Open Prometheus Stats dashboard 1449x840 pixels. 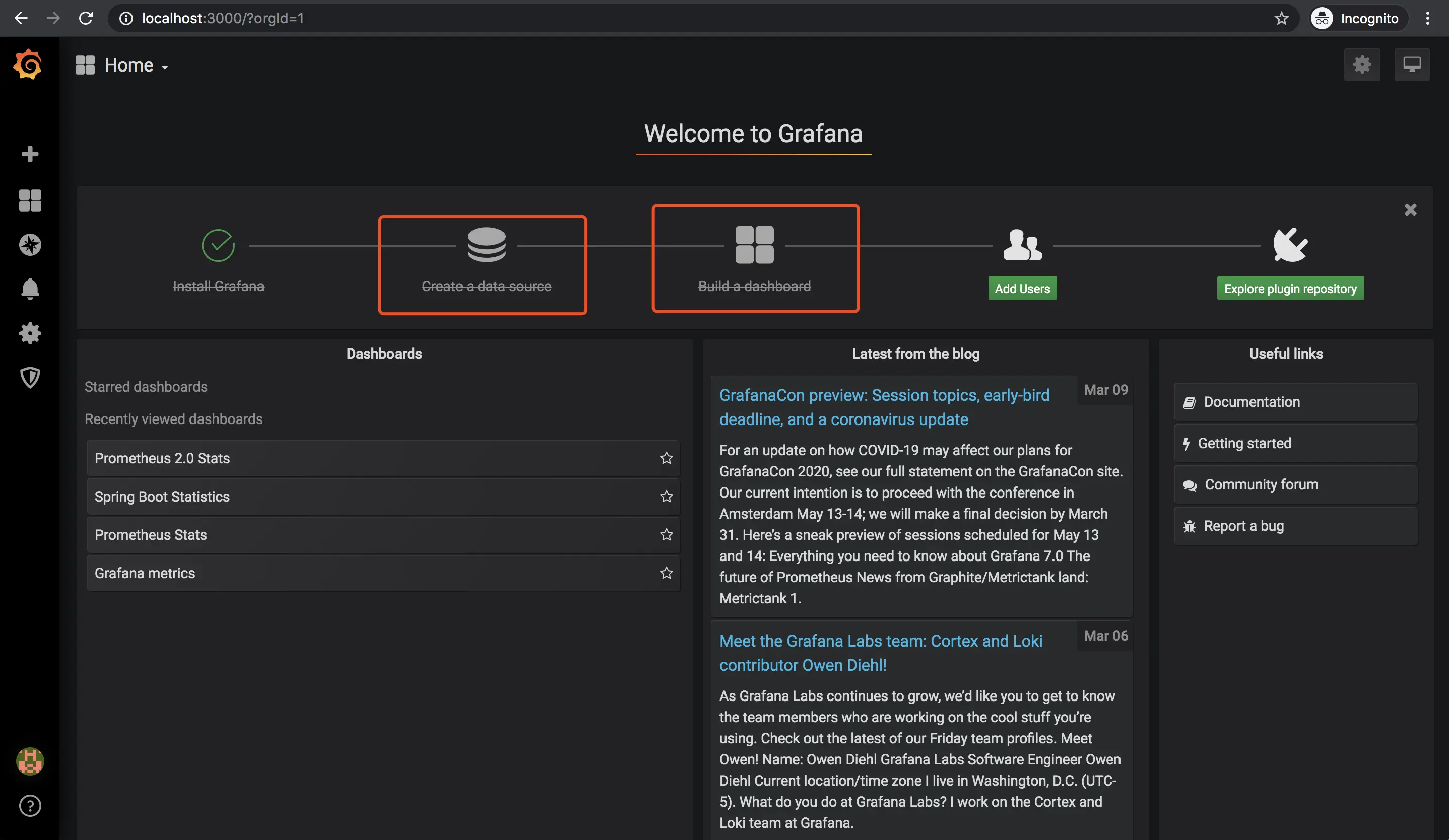[x=383, y=534]
